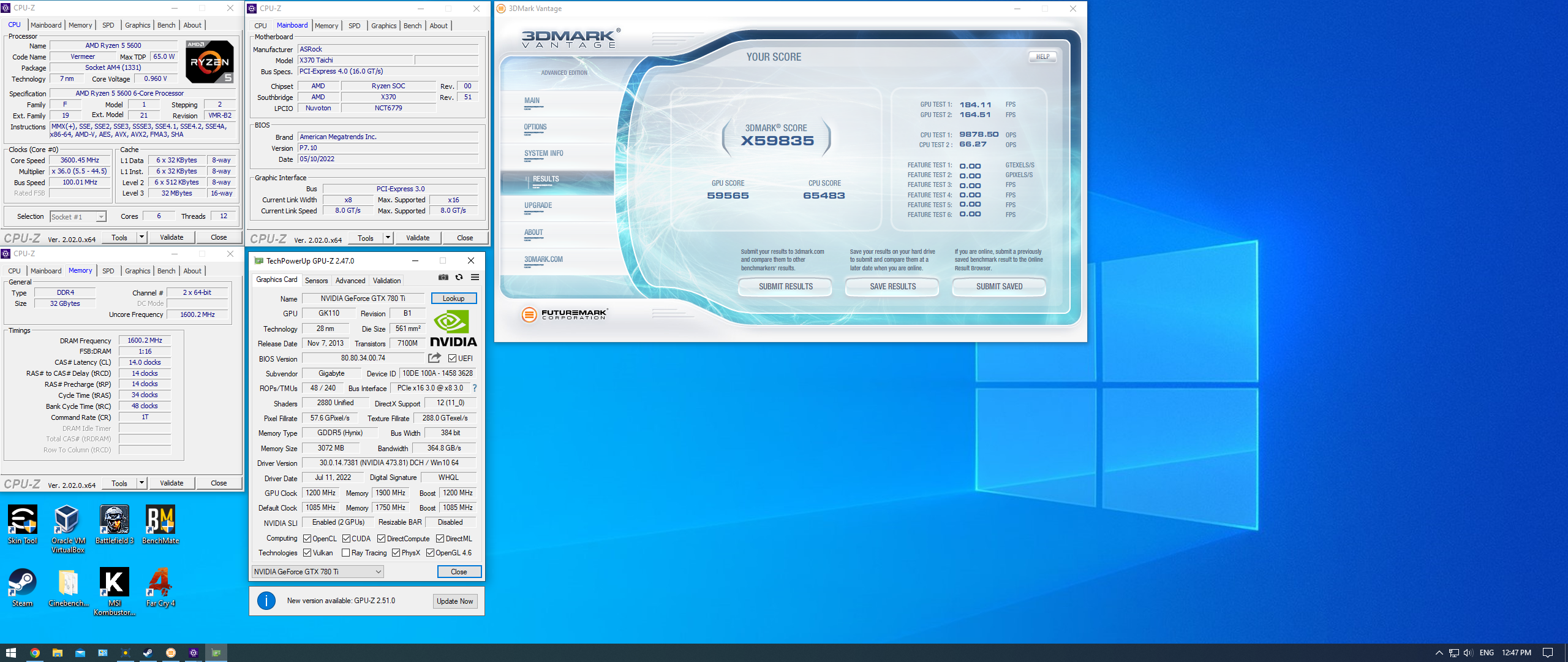The image size is (1568, 662).
Task: Click the NVIDIA logo in GPU-Z
Action: point(454,329)
